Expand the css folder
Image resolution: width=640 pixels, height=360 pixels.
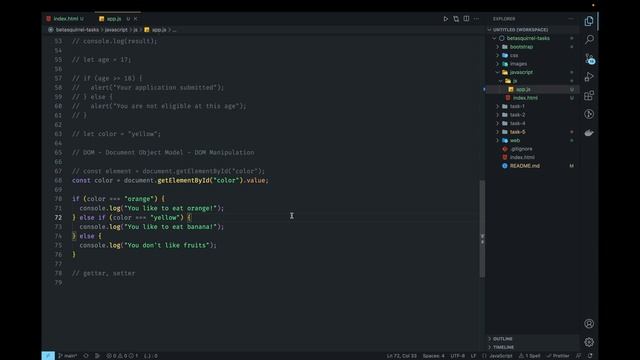[x=532, y=55]
